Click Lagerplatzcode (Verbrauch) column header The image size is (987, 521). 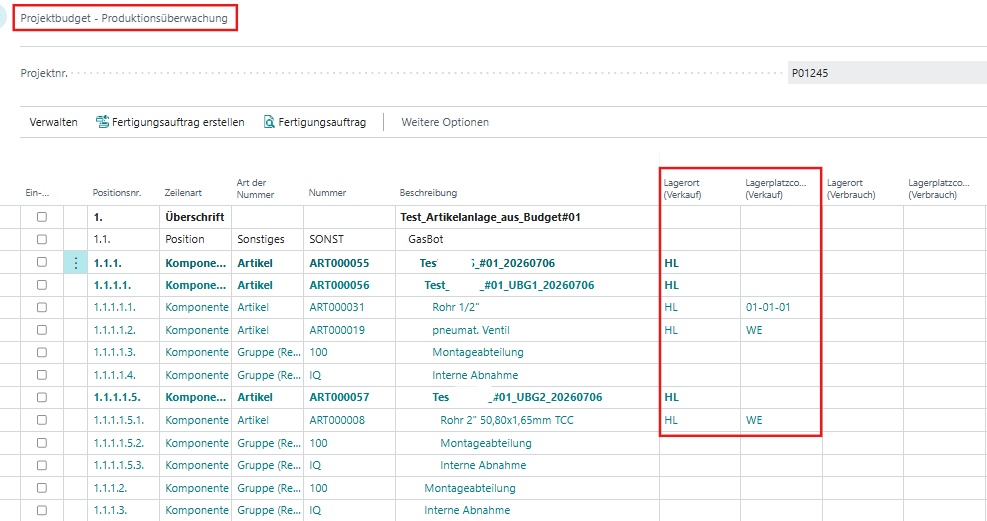point(939,189)
